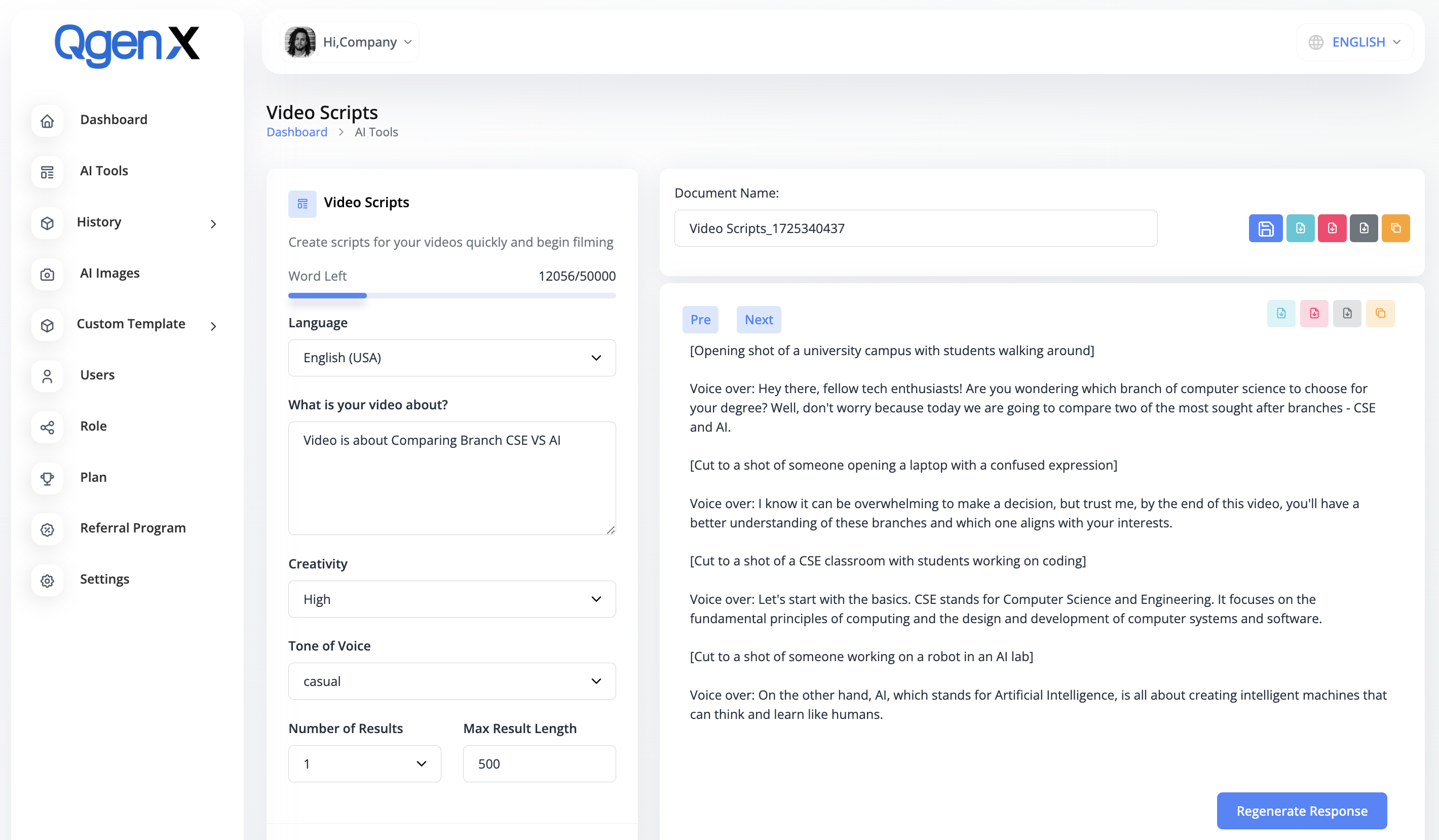Click the script line about CSE classroom

tap(888, 561)
